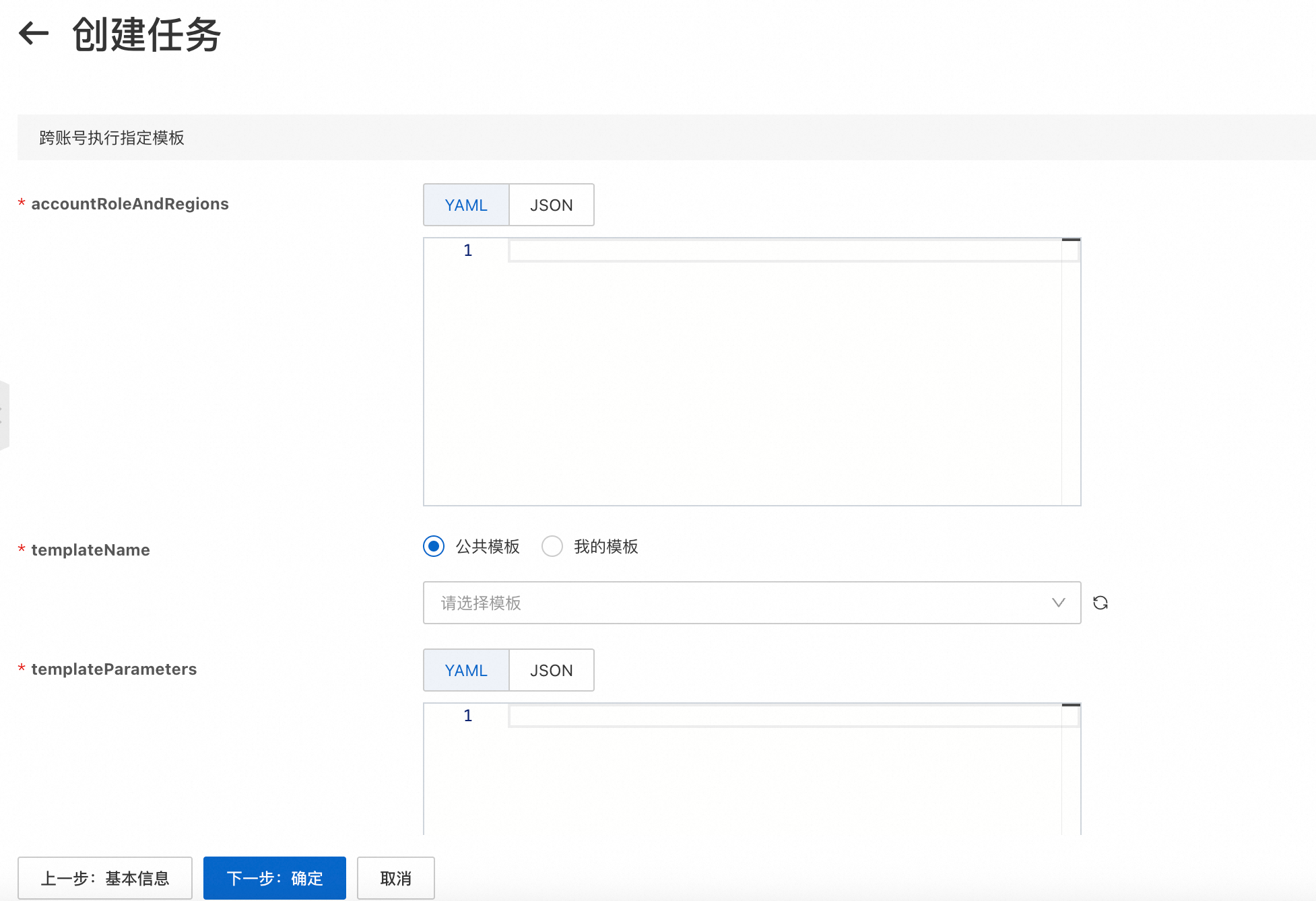Switch accountRoleAndRegions editor to JSON tab

point(551,205)
